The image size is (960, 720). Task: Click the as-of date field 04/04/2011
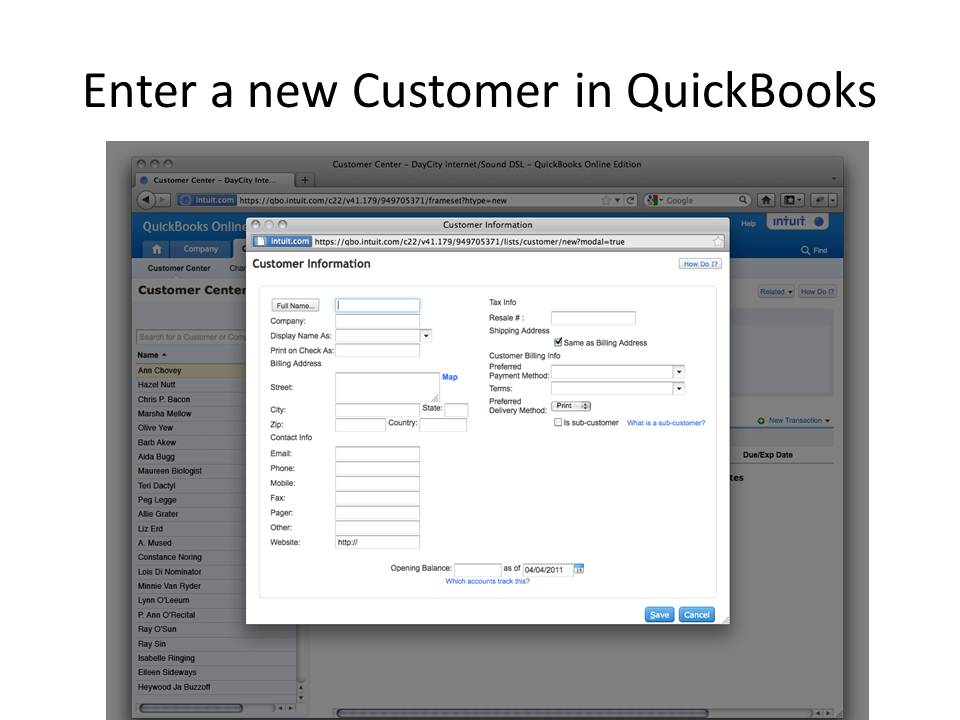point(548,569)
